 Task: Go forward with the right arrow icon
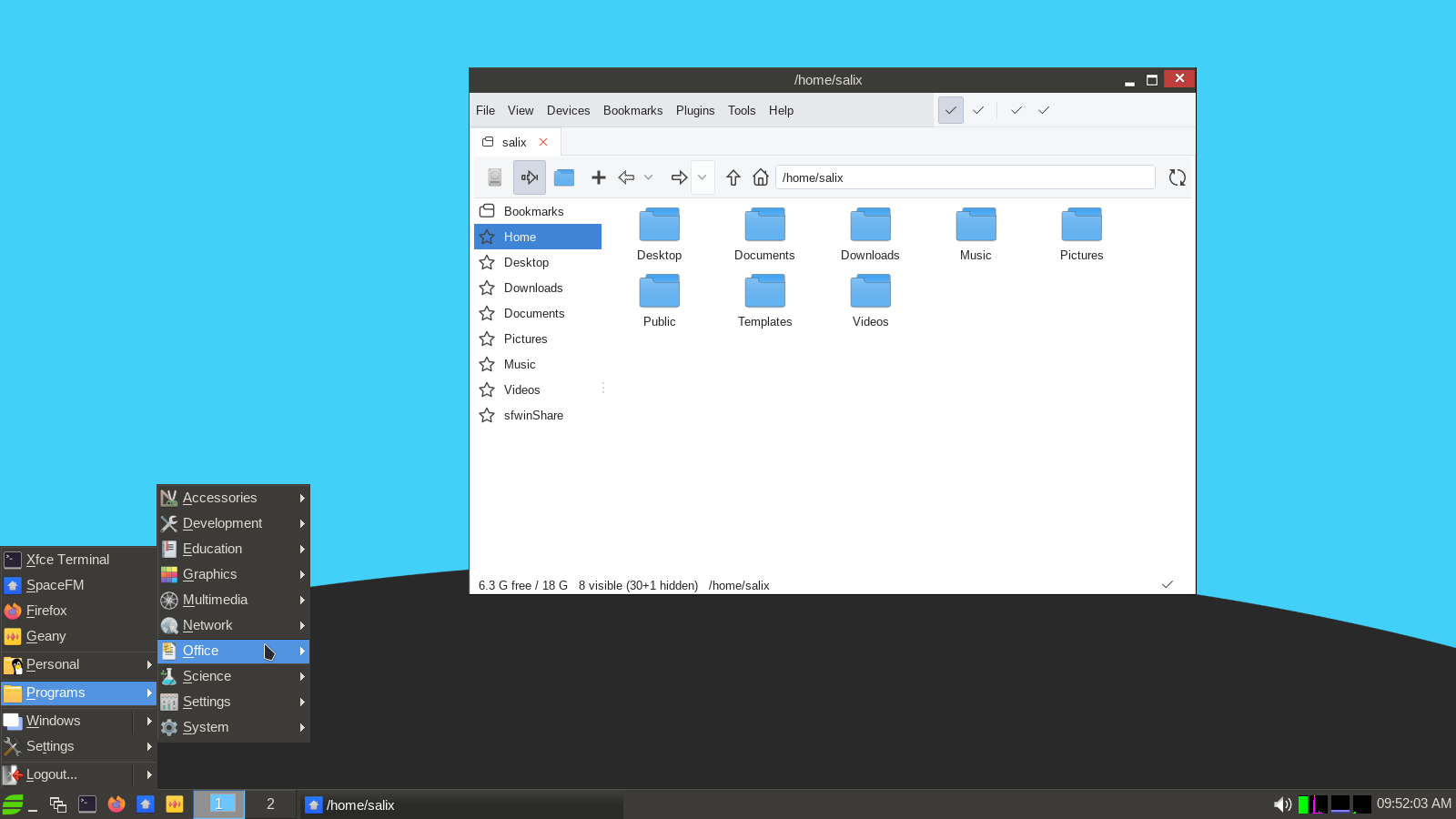tap(679, 177)
